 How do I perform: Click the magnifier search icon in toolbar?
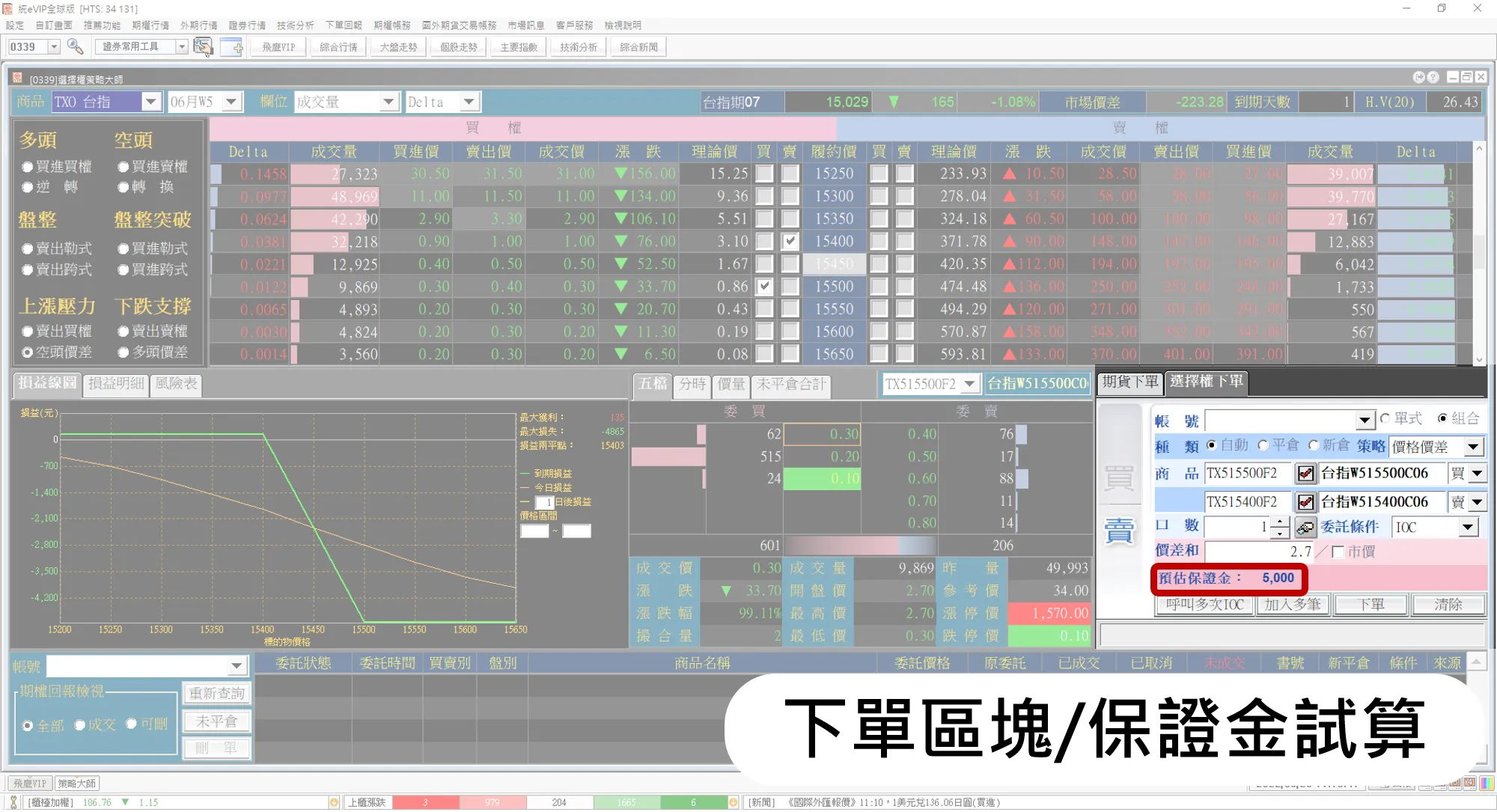[75, 46]
